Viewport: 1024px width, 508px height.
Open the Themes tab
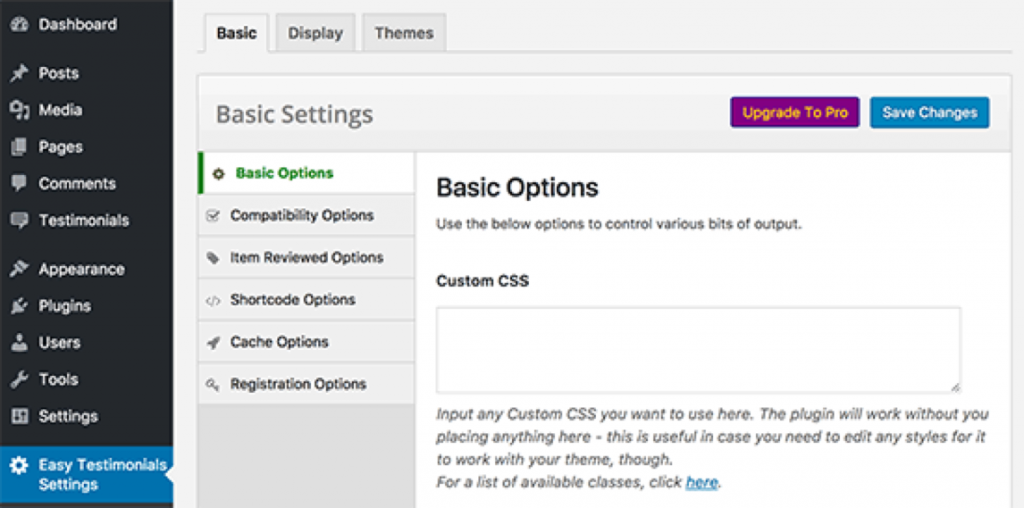(404, 33)
